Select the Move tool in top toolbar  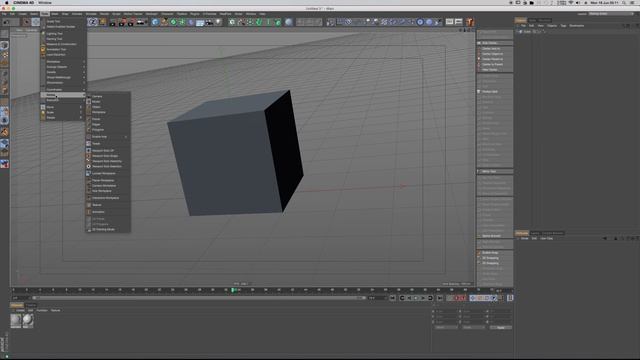pyautogui.click(x=36, y=22)
